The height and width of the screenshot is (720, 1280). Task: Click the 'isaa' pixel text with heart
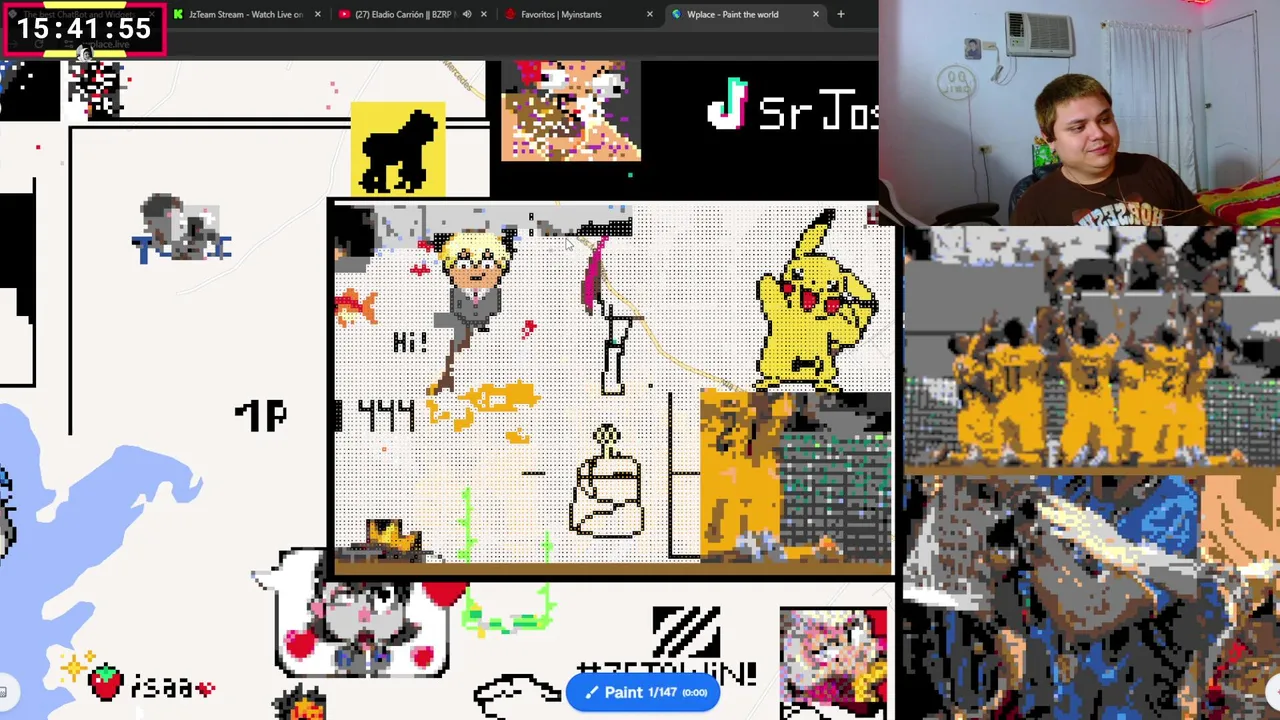coord(172,687)
